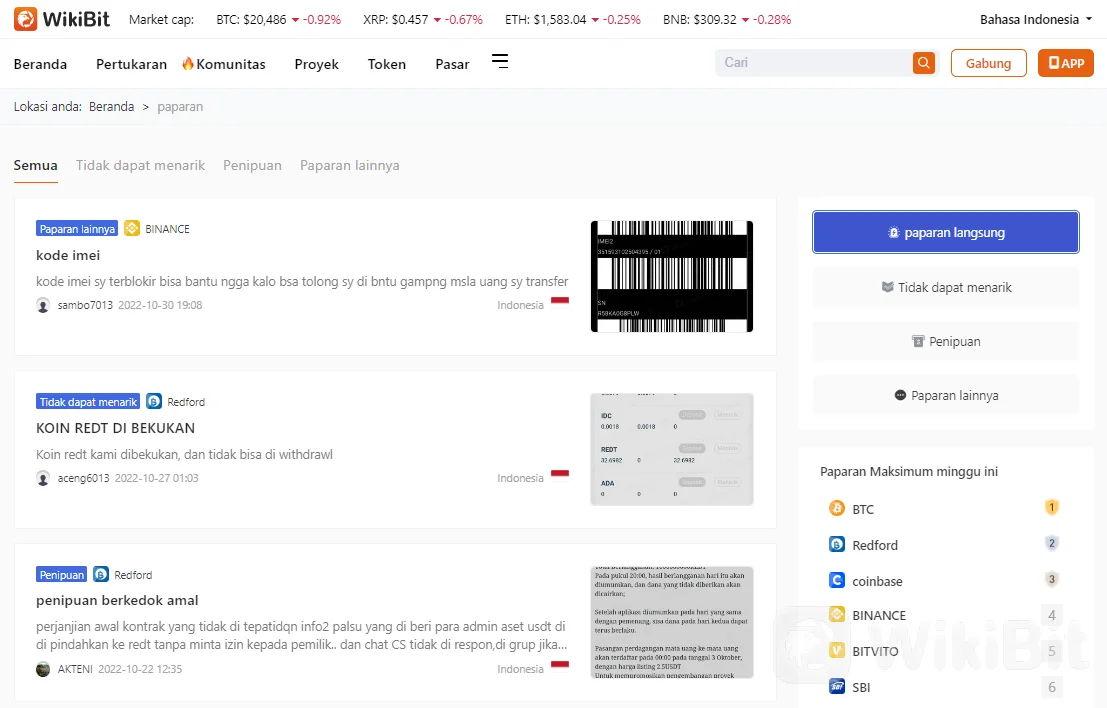The image size is (1107, 708).
Task: Open the hamburger menu icon
Action: click(500, 62)
